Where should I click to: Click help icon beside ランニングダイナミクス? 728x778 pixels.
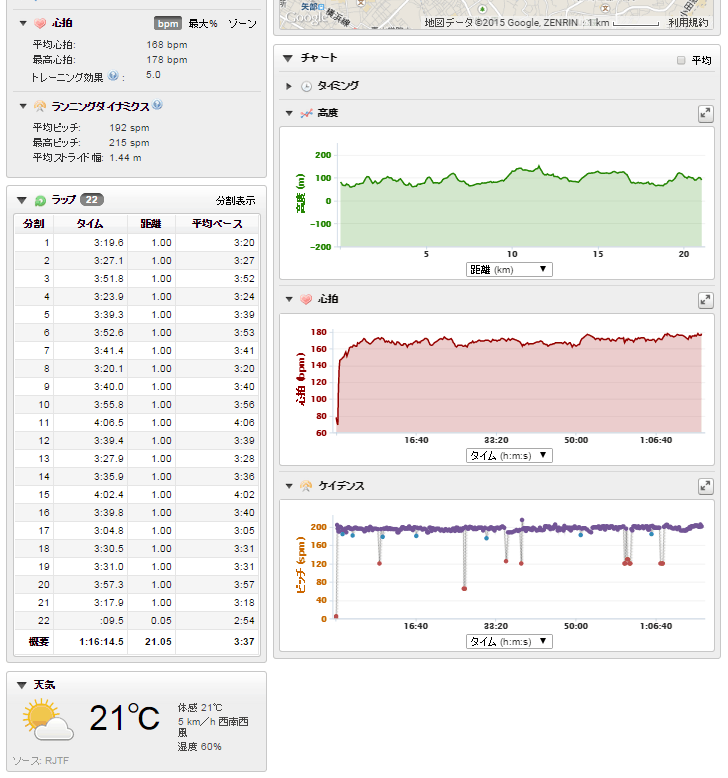point(157,105)
